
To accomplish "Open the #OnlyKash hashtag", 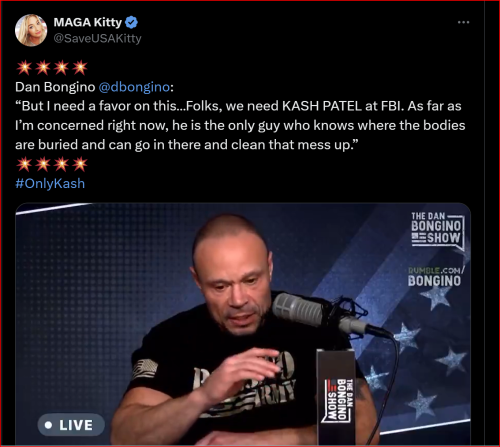I will pos(50,184).
